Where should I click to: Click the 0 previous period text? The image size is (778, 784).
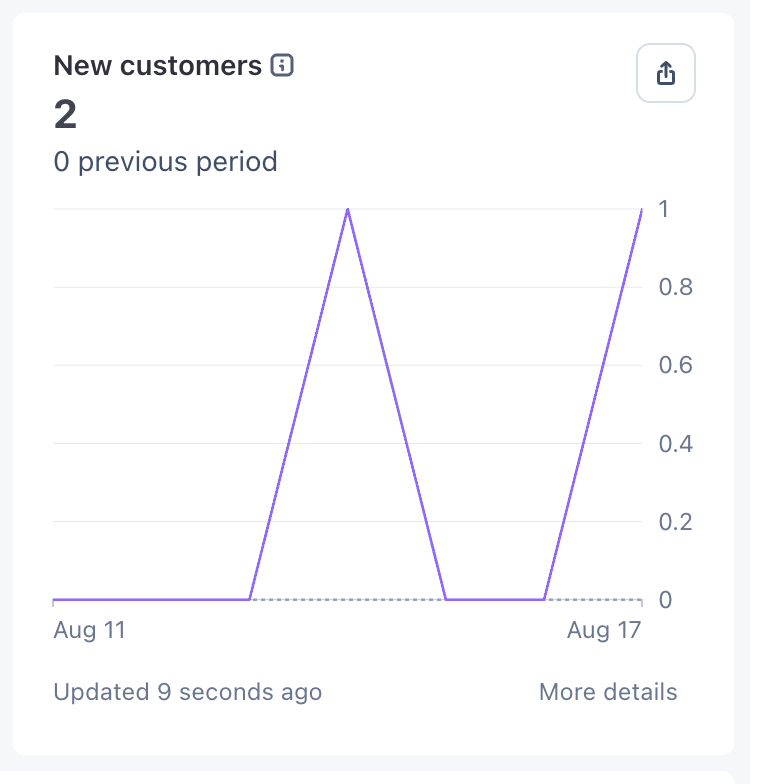pos(166,162)
